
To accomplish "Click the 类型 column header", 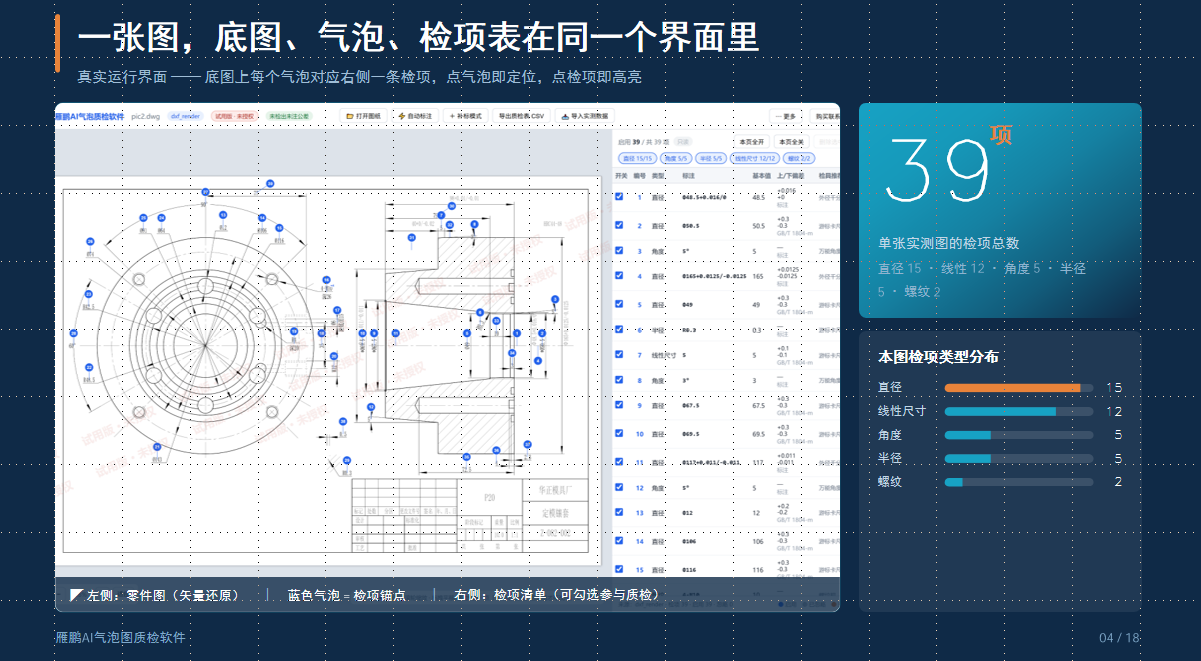I will coord(659,175).
